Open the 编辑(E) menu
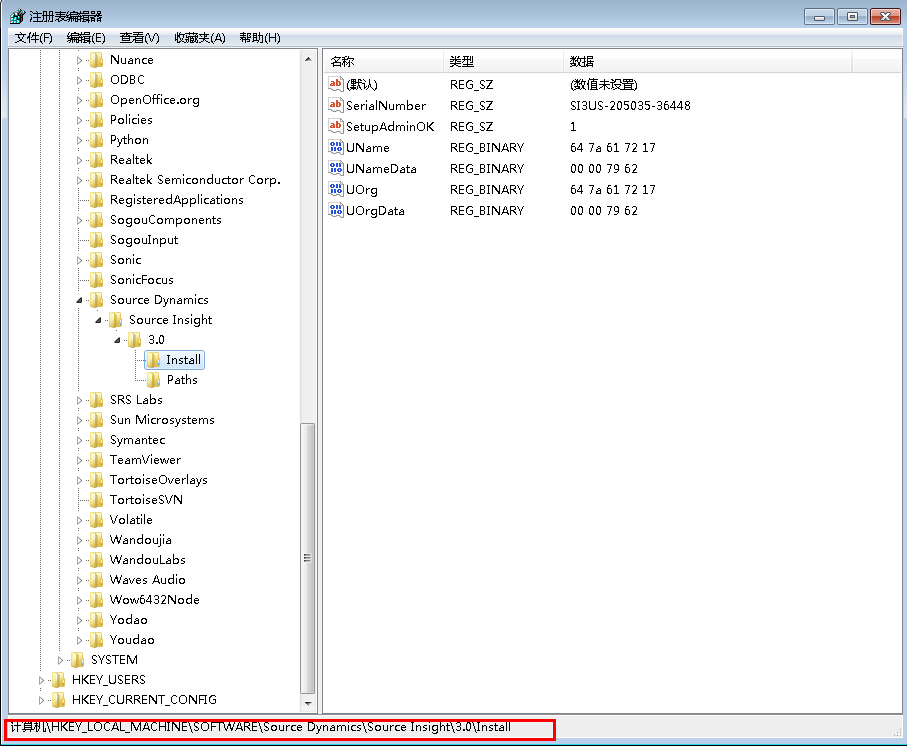Viewport: 907px width, 746px height. pos(86,38)
